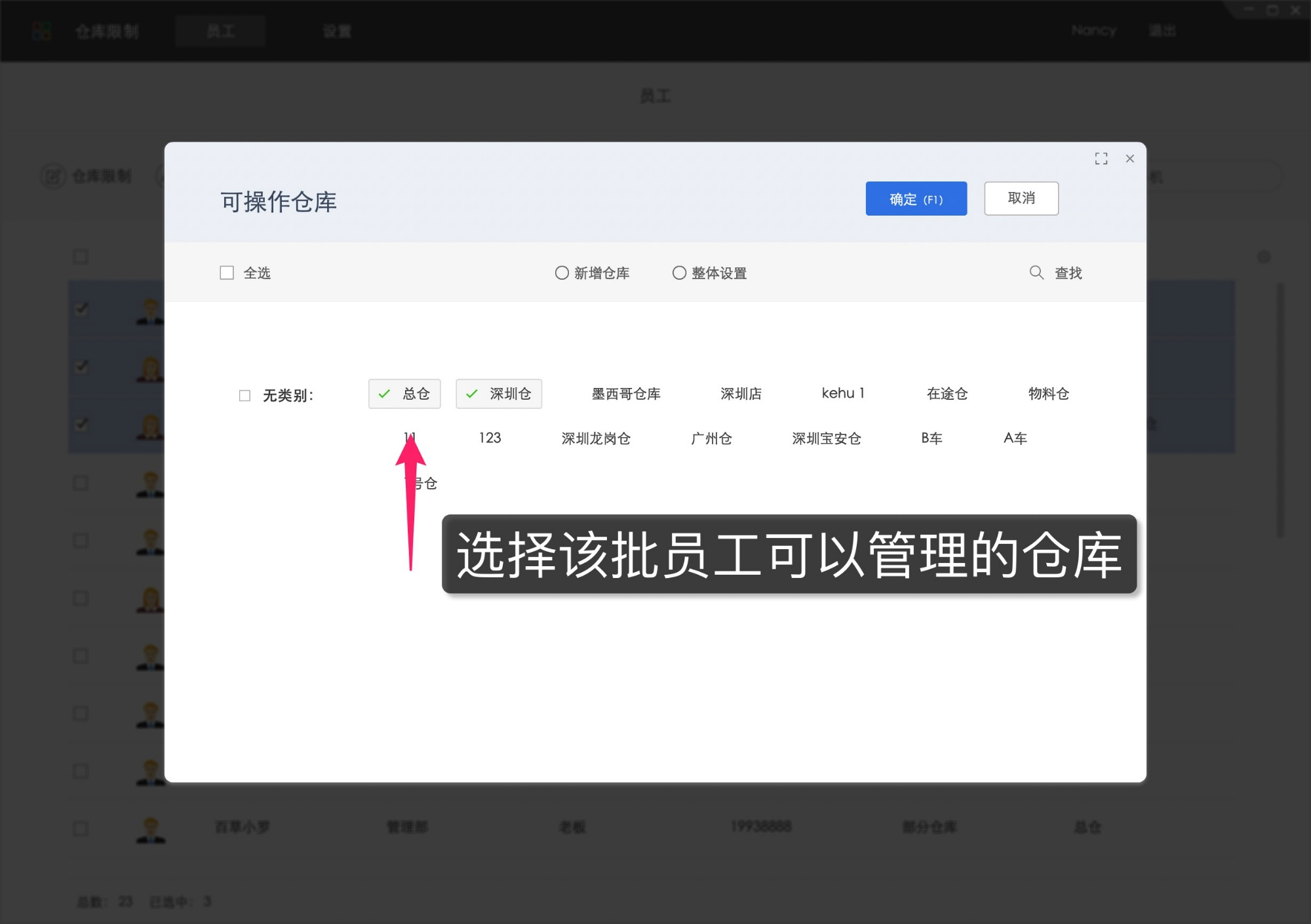Switch to the 设置 tab
The width and height of the screenshot is (1311, 924).
click(337, 30)
